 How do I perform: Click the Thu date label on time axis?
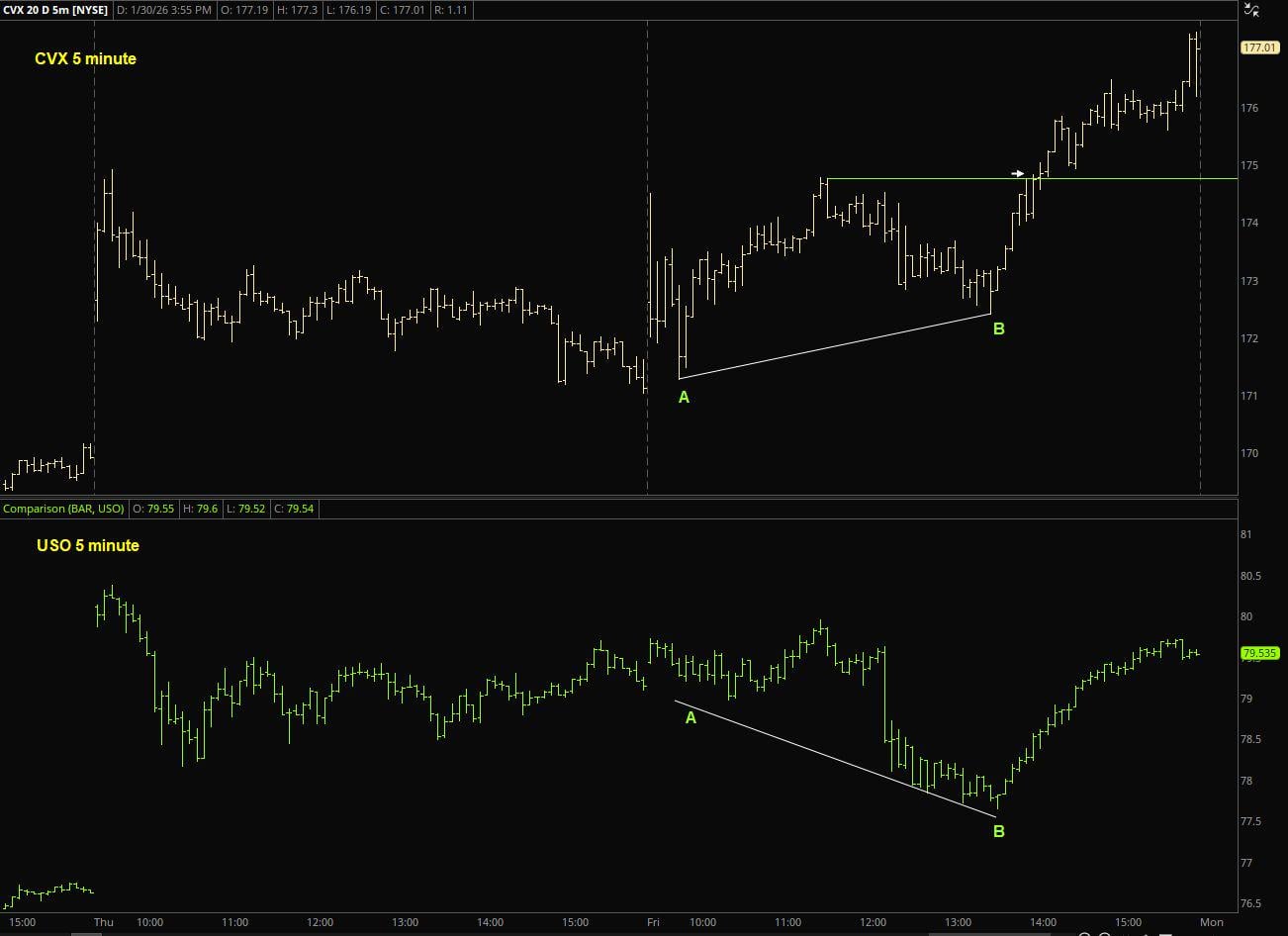pos(104,922)
